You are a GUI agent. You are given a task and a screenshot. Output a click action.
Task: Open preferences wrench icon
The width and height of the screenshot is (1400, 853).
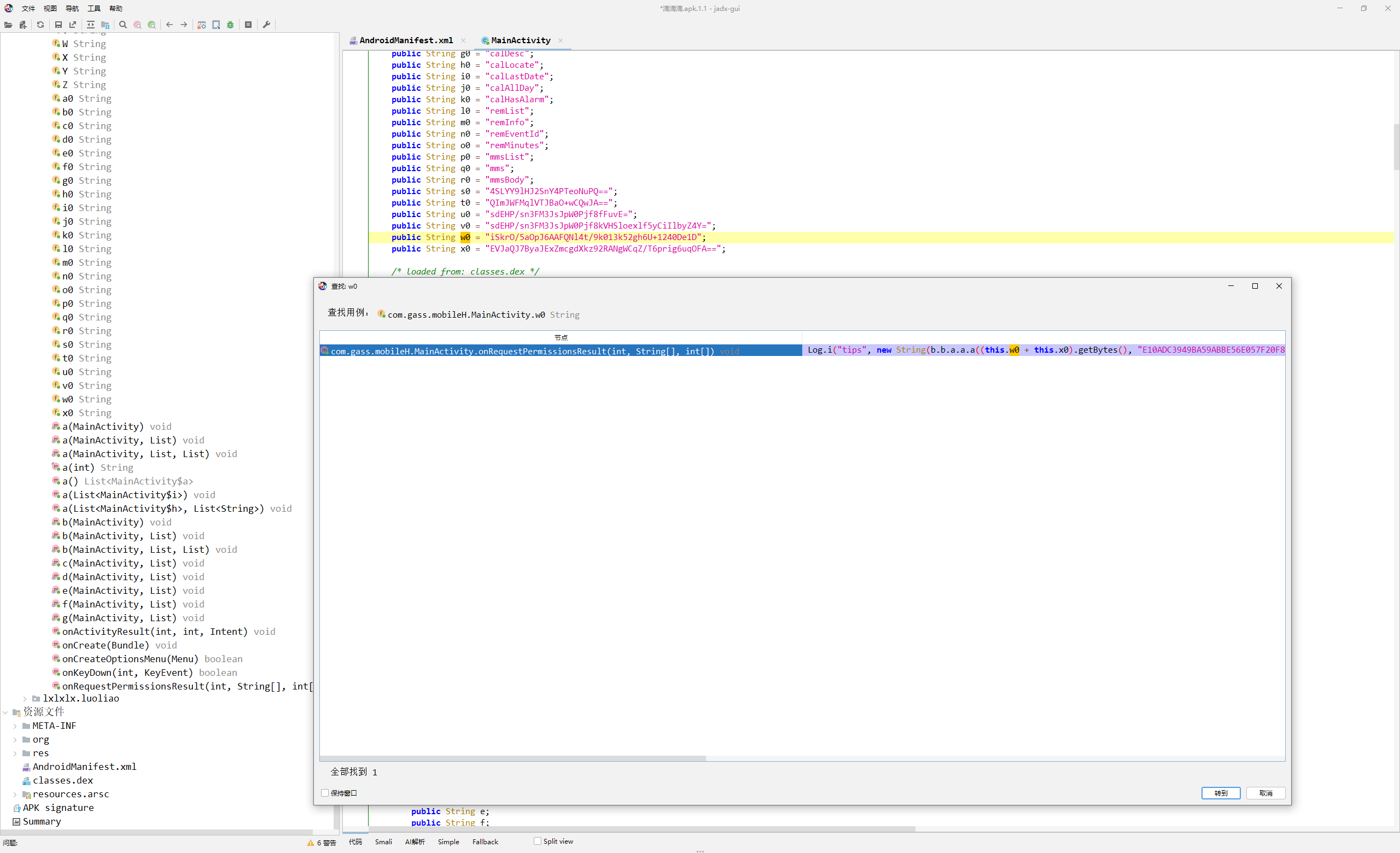[266, 25]
